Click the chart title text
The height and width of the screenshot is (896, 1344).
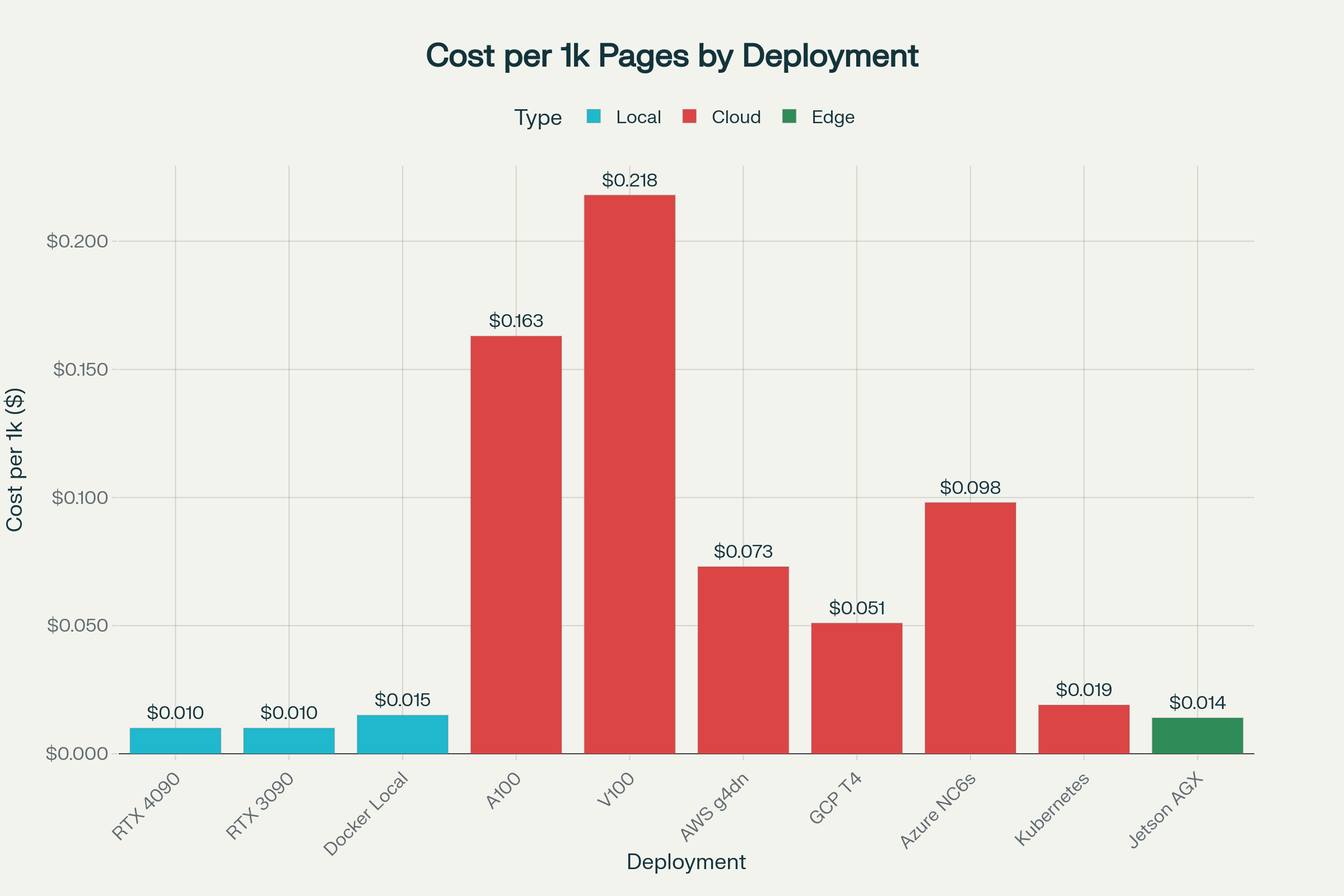pyautogui.click(x=672, y=56)
